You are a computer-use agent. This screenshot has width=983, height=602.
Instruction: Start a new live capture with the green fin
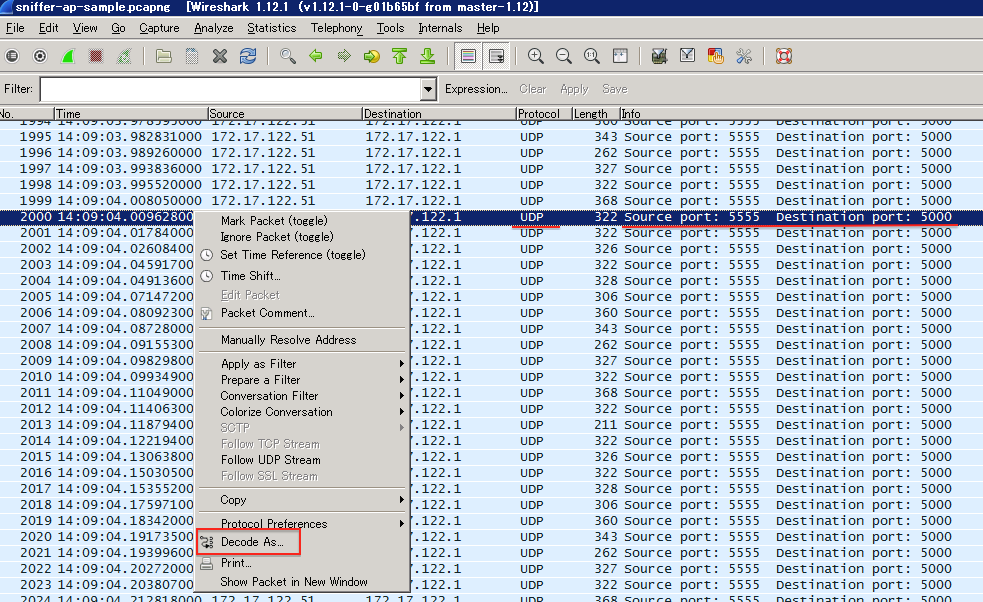[x=68, y=56]
